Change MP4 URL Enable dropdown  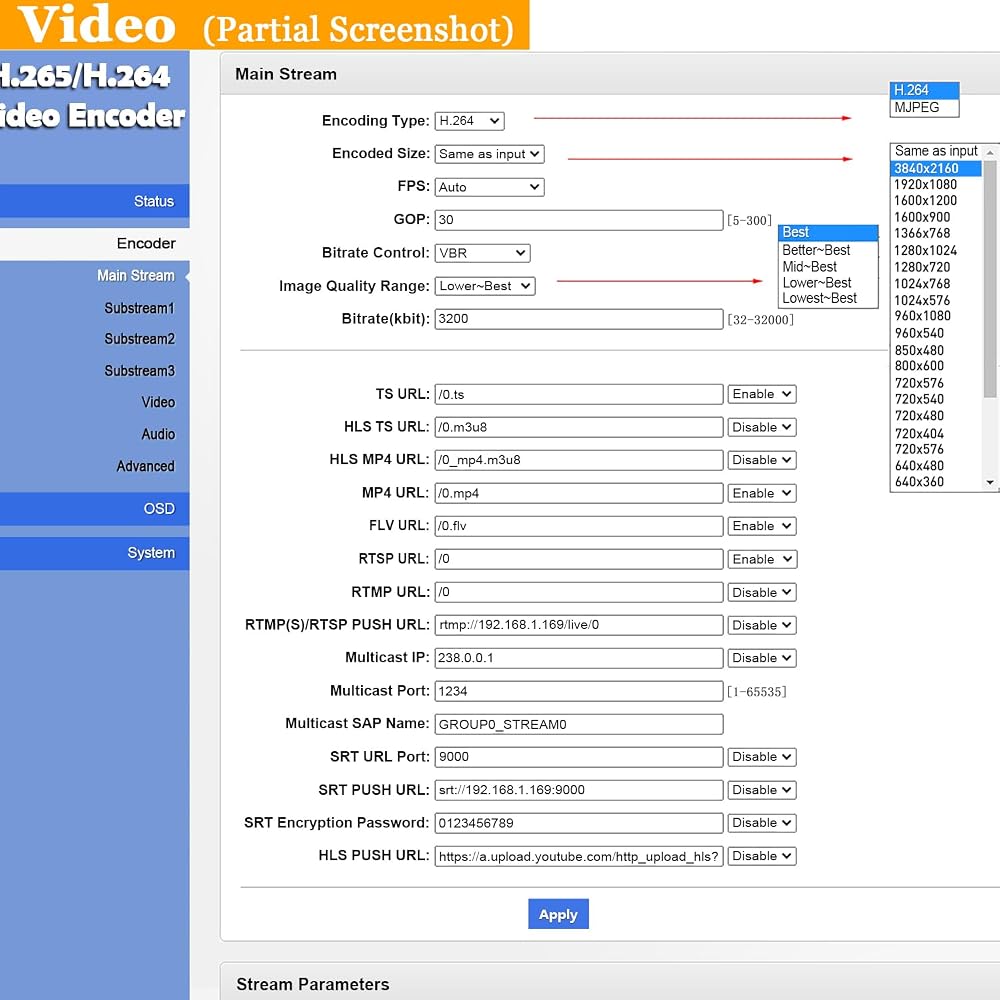[761, 493]
